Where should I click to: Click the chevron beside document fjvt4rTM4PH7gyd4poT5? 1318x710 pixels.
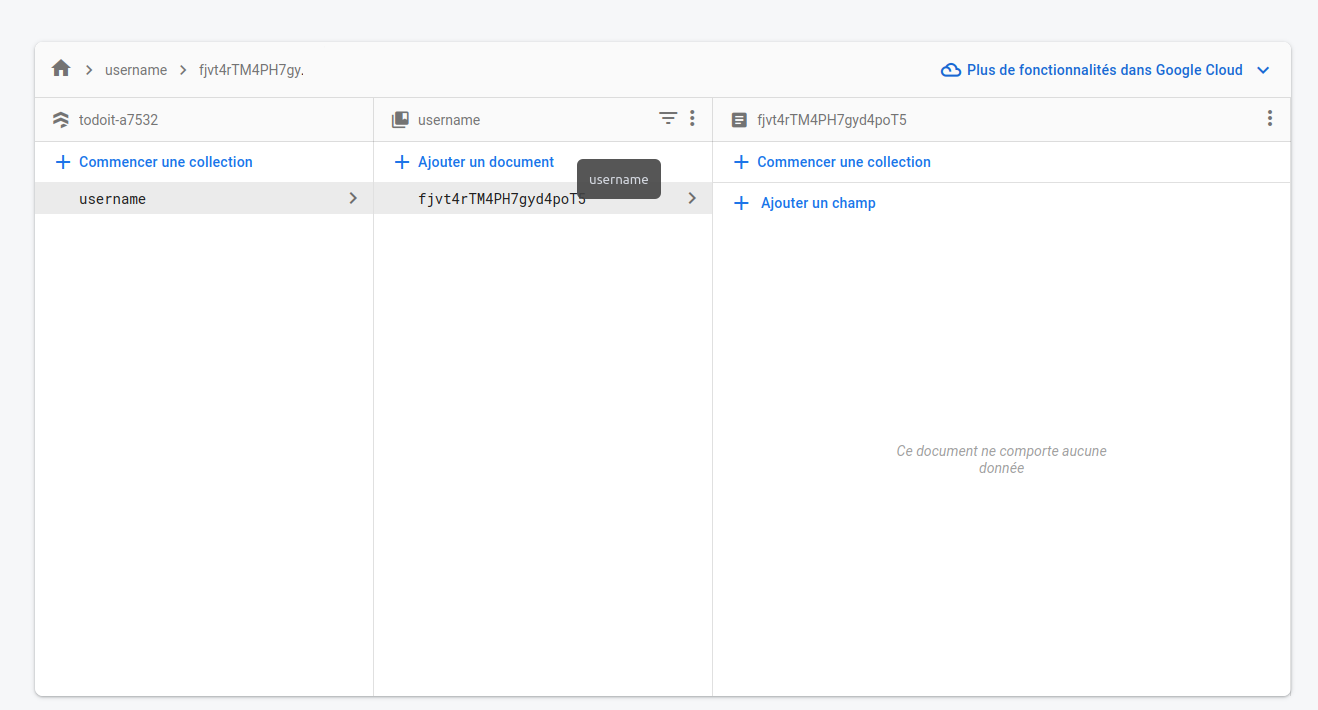[692, 198]
